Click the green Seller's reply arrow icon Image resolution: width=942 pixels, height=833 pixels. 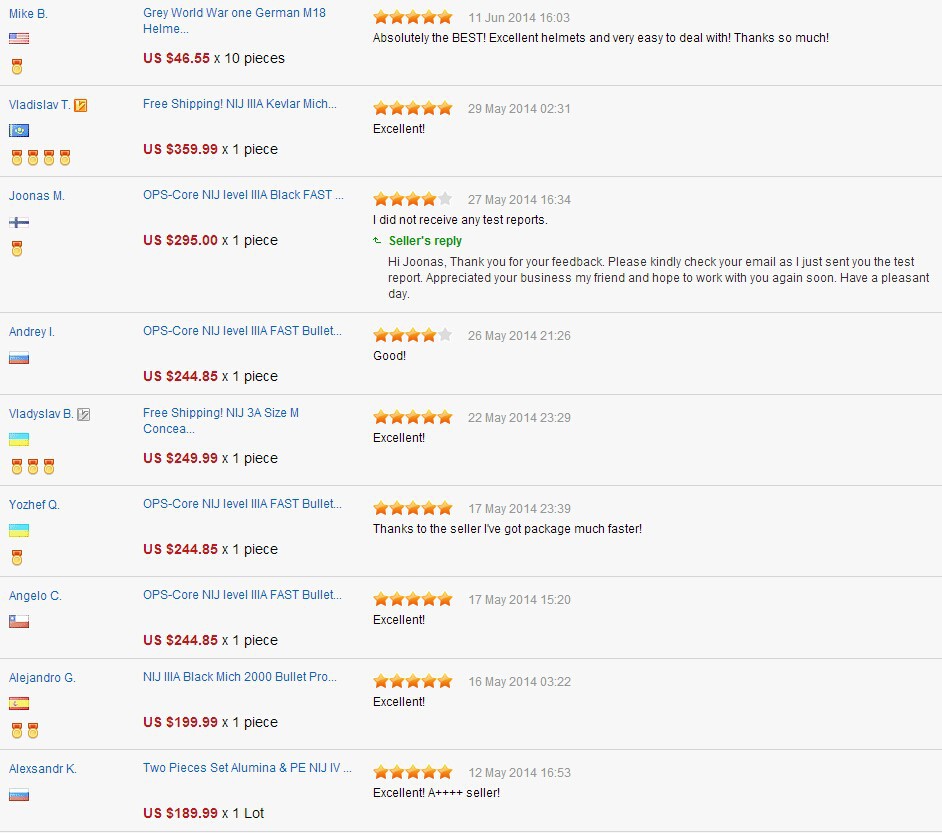[377, 241]
